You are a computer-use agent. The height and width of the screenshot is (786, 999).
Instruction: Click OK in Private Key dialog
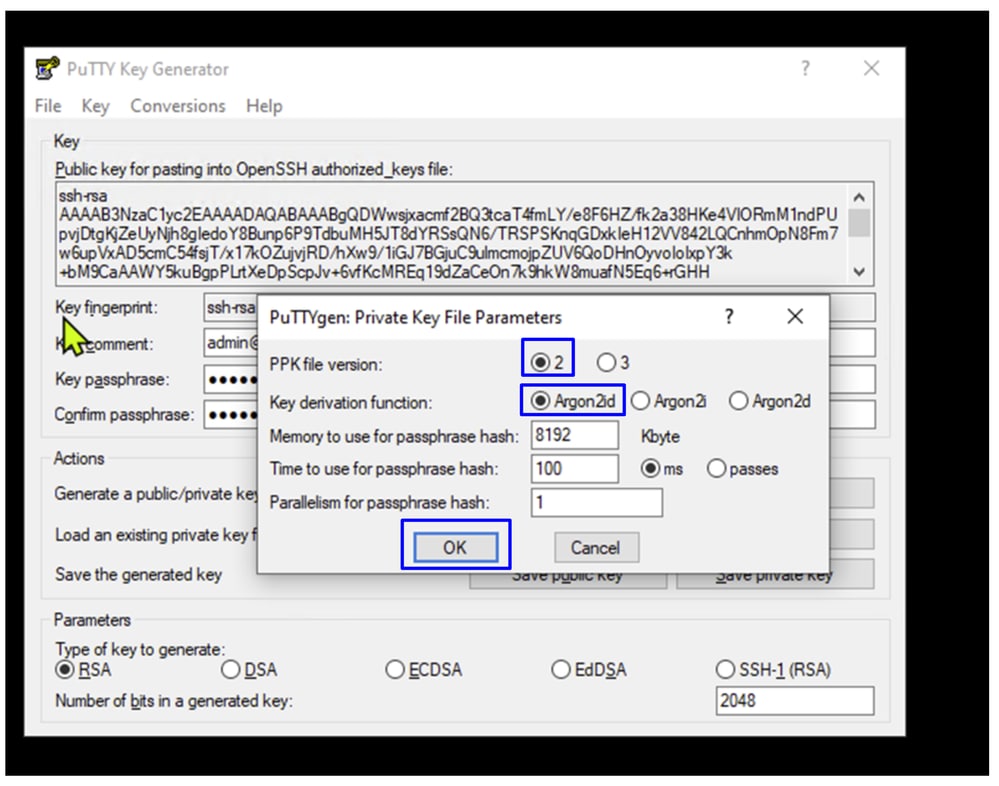456,547
